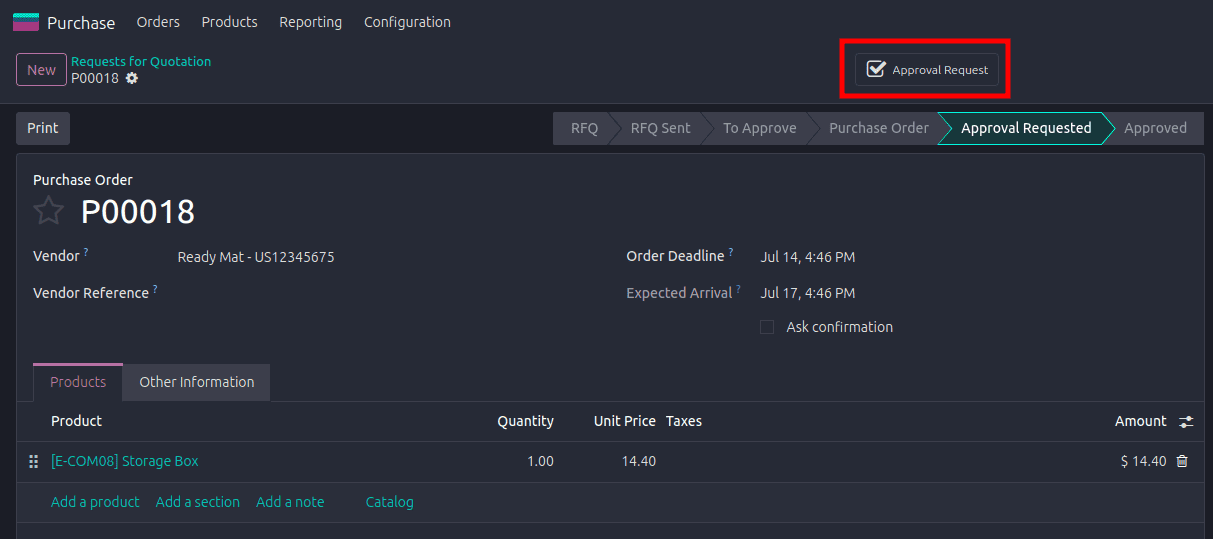This screenshot has height=539, width=1213.
Task: Switch to the Other Information tab
Action: click(196, 382)
